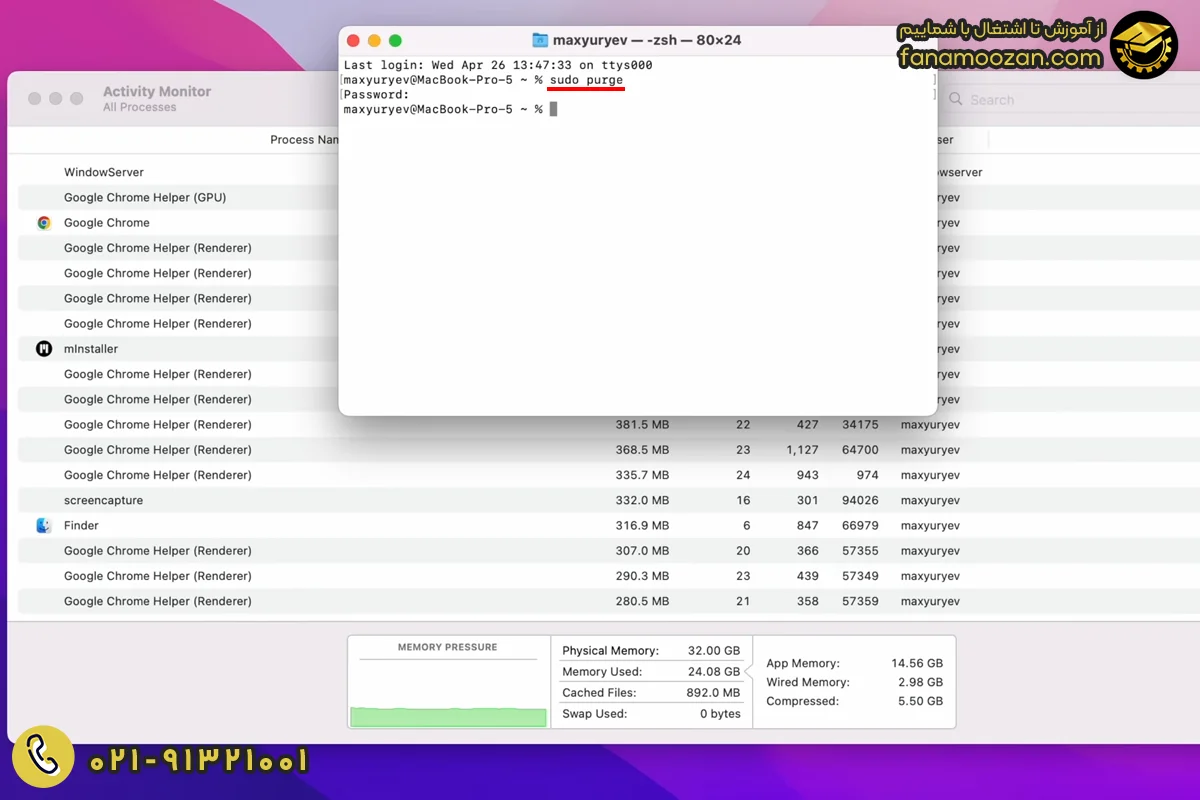Click the 368.5 MB memory value
Image resolution: width=1200 pixels, height=800 pixels.
[x=642, y=450]
